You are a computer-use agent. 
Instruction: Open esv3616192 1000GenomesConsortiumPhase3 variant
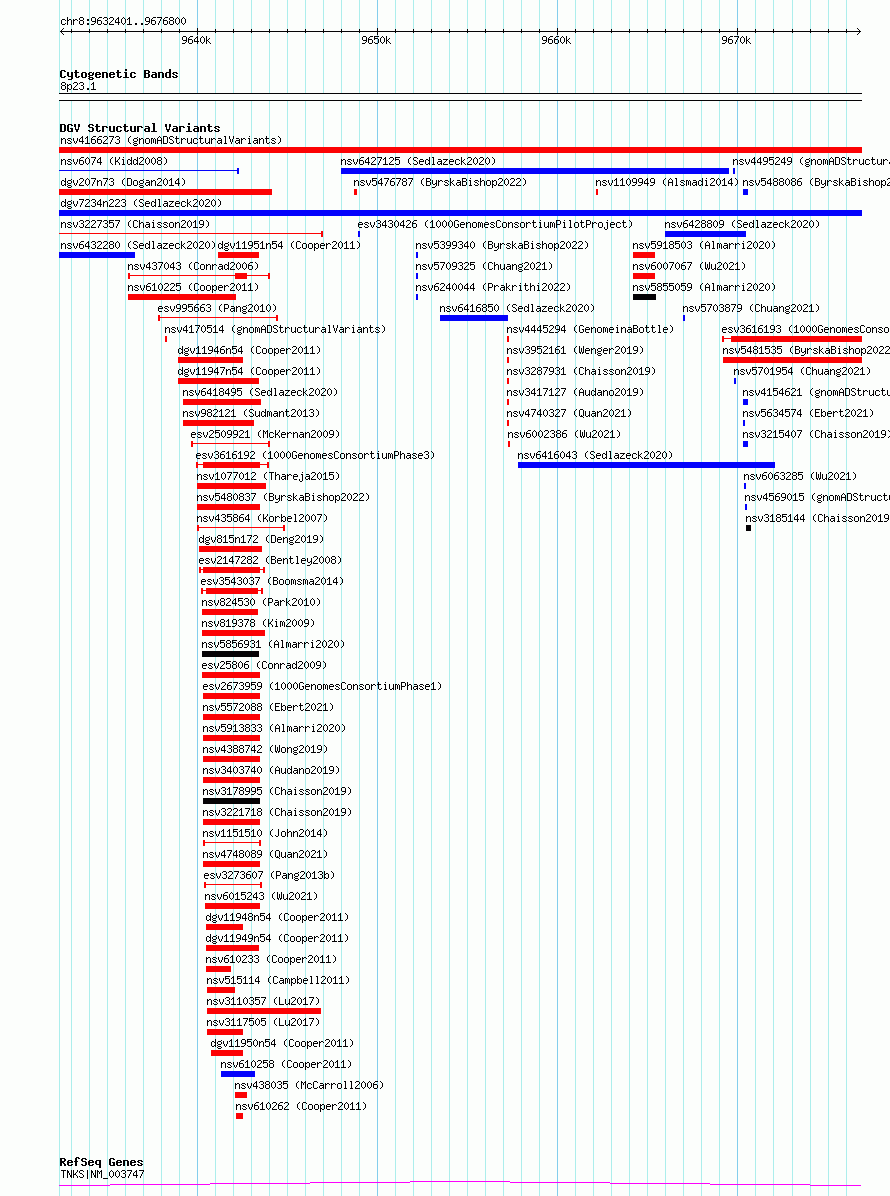click(x=315, y=455)
